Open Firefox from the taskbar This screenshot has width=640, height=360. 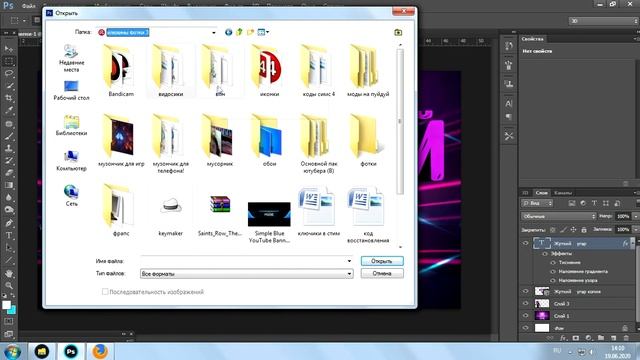[x=100, y=351]
